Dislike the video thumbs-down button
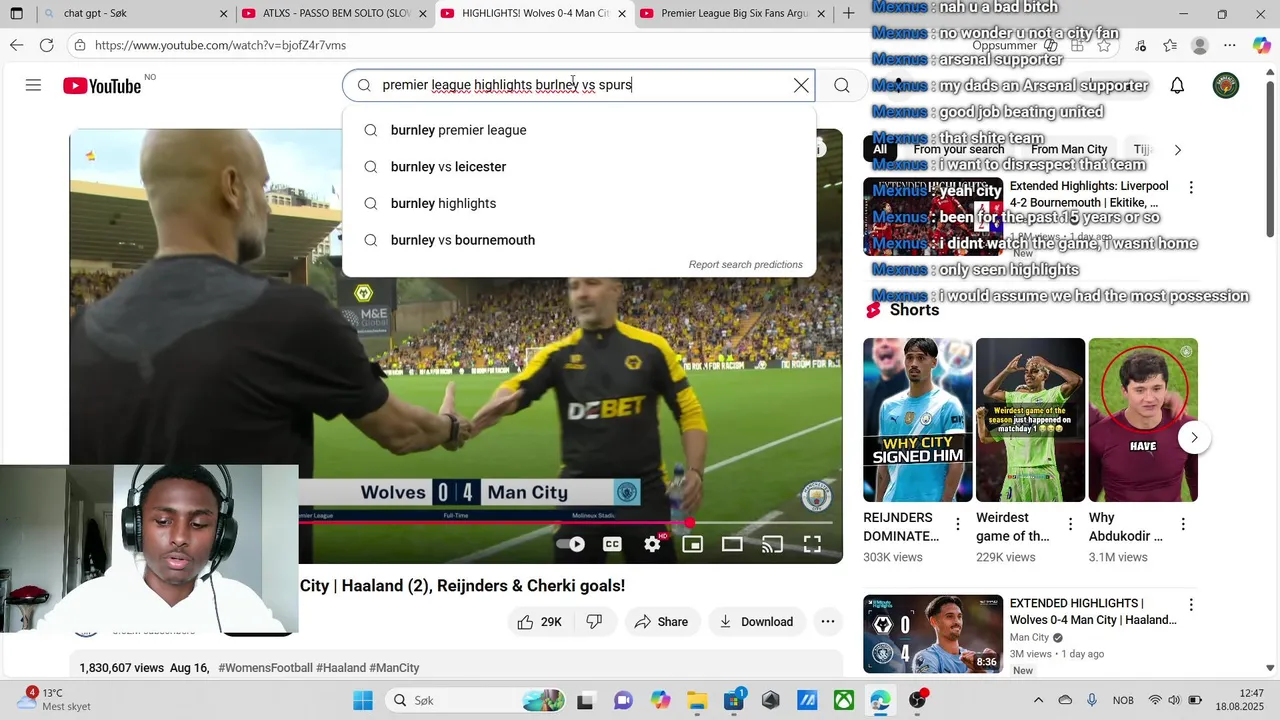 [x=594, y=622]
